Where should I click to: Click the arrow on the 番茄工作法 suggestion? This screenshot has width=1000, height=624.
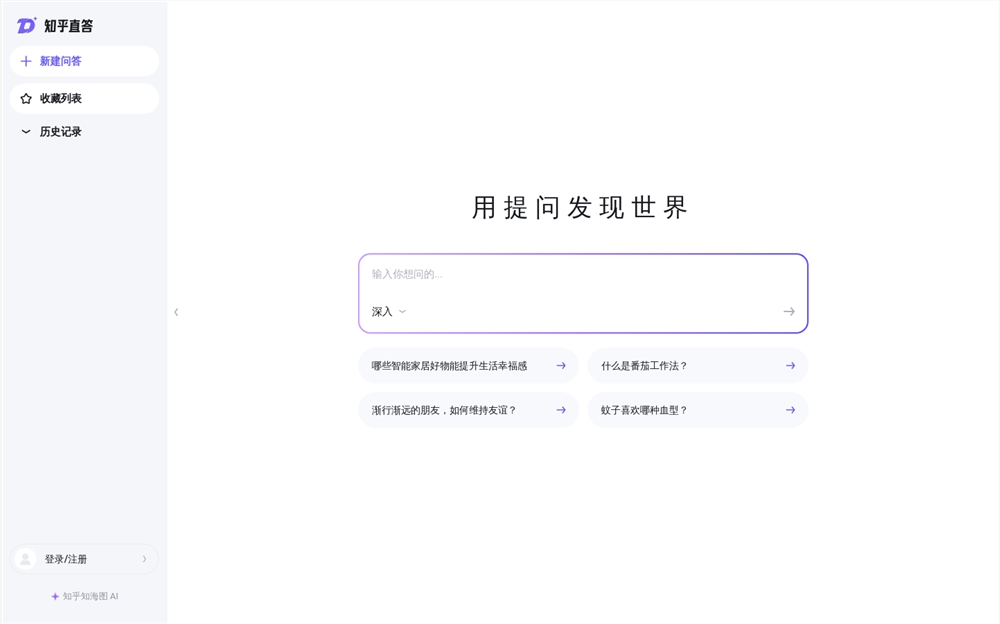(x=789, y=365)
